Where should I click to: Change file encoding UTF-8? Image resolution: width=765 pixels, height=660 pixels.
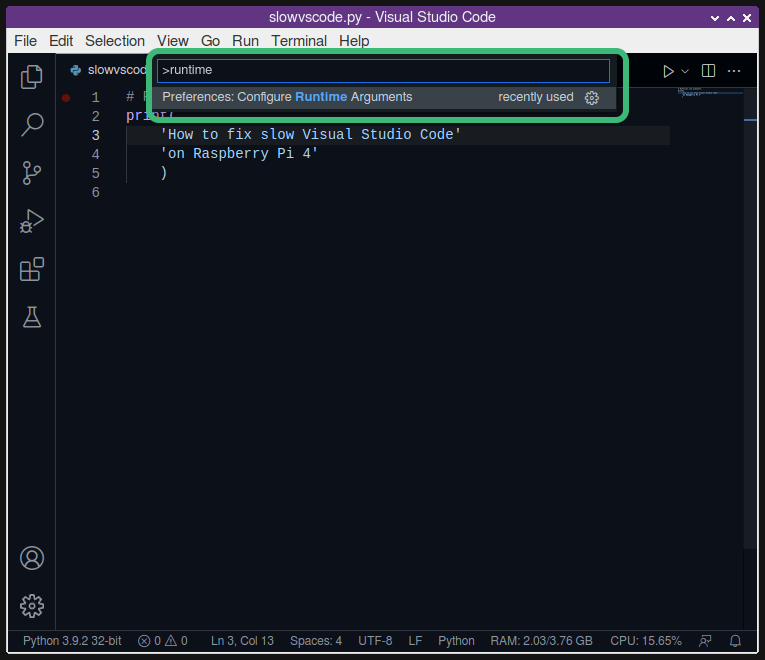[x=375, y=640]
